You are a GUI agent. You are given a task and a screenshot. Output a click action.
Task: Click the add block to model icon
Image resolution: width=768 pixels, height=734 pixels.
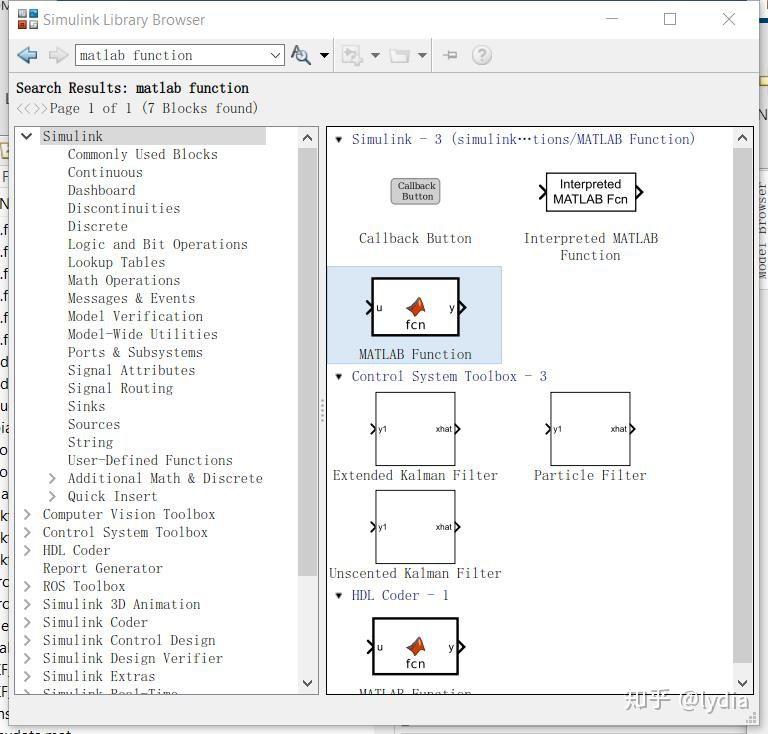click(352, 55)
